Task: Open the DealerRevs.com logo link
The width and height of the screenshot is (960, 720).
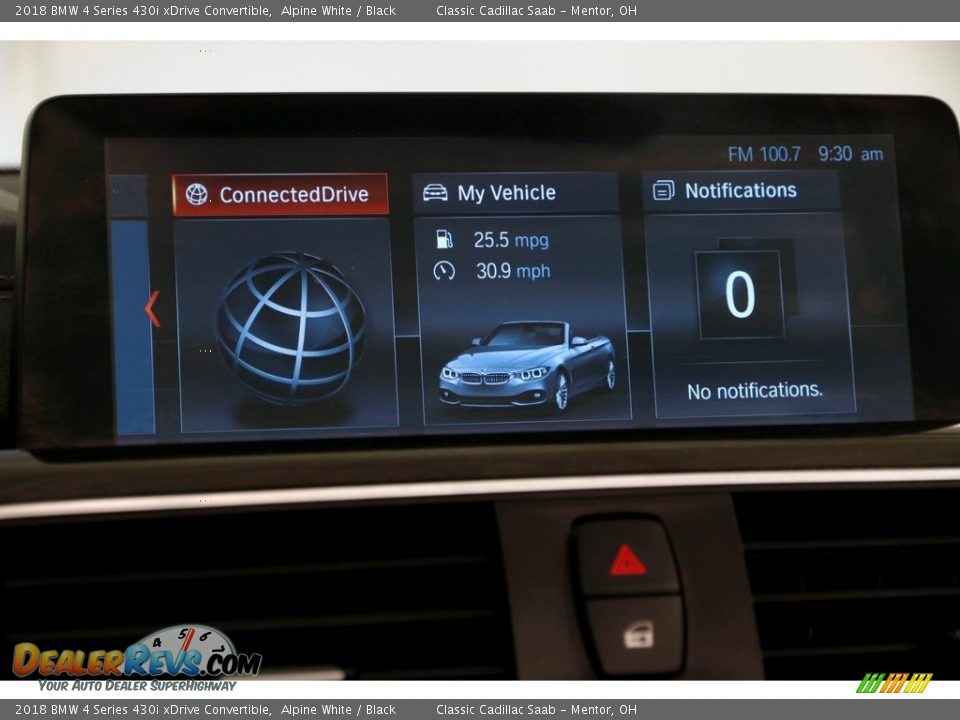Action: (x=136, y=660)
